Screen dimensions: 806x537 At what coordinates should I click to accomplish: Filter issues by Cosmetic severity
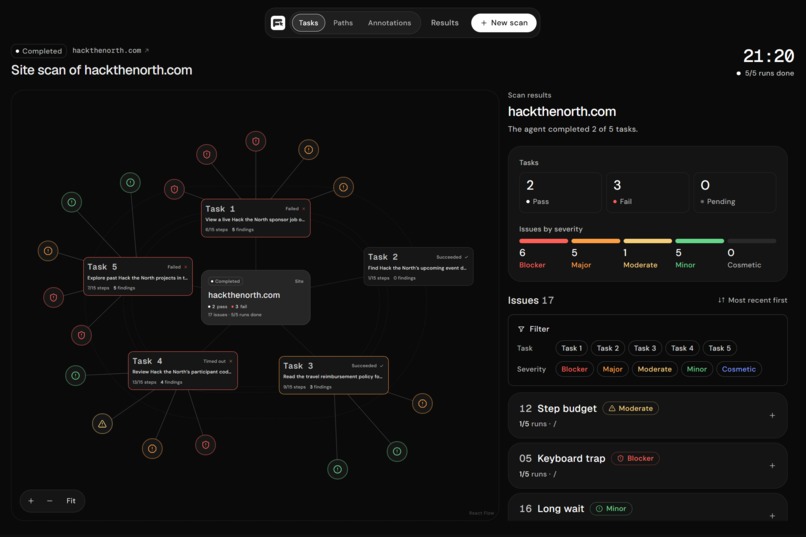click(739, 369)
